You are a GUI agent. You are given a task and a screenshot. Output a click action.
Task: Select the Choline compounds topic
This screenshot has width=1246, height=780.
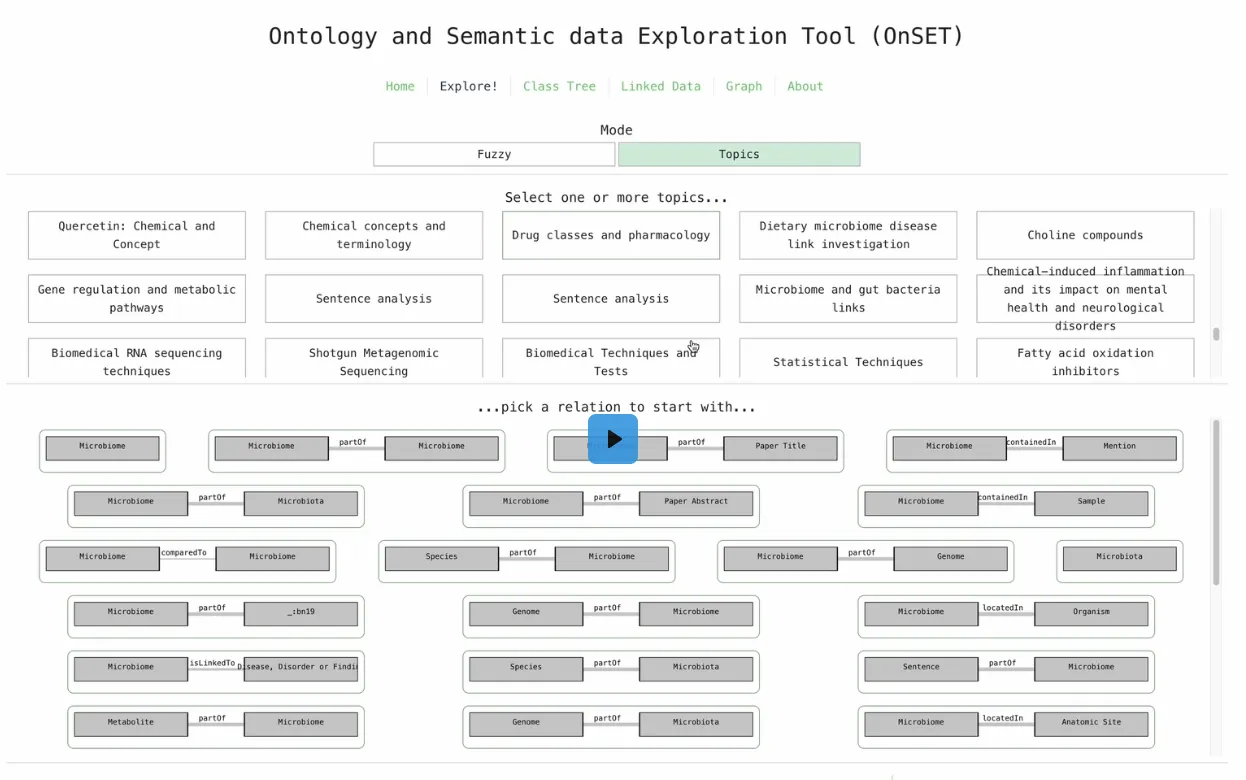coord(1084,235)
